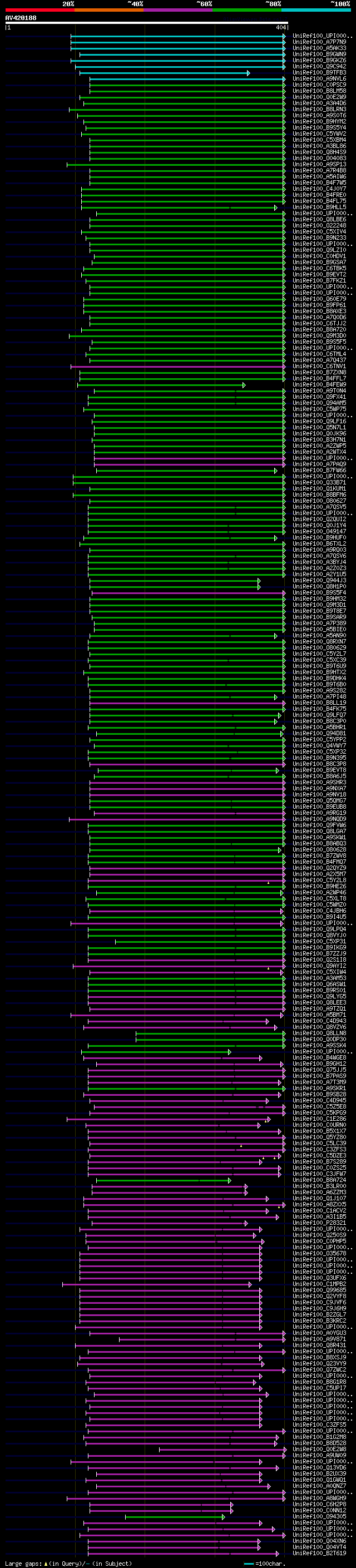Select hit UniRef100_Q9AYI2
The image size is (356, 1568).
pyautogui.click(x=319, y=966)
